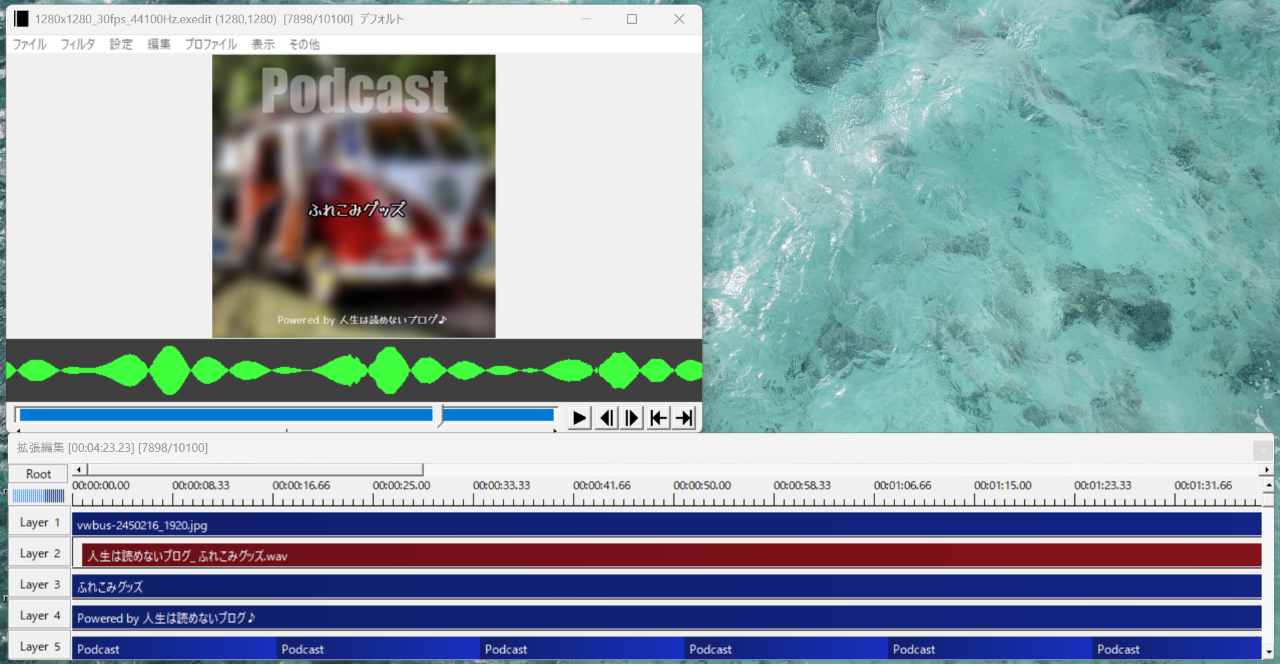Click the 00:00:00.00 ruler mark
The image size is (1280, 664).
coord(101,485)
